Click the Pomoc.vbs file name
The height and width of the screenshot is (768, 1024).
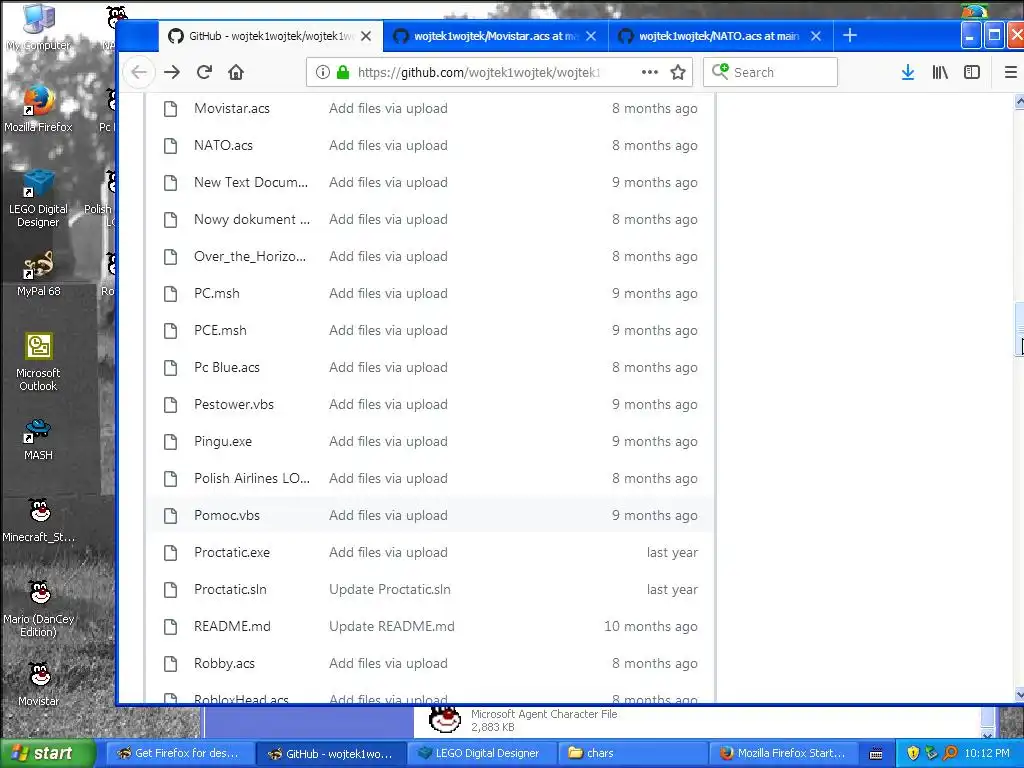[227, 515]
